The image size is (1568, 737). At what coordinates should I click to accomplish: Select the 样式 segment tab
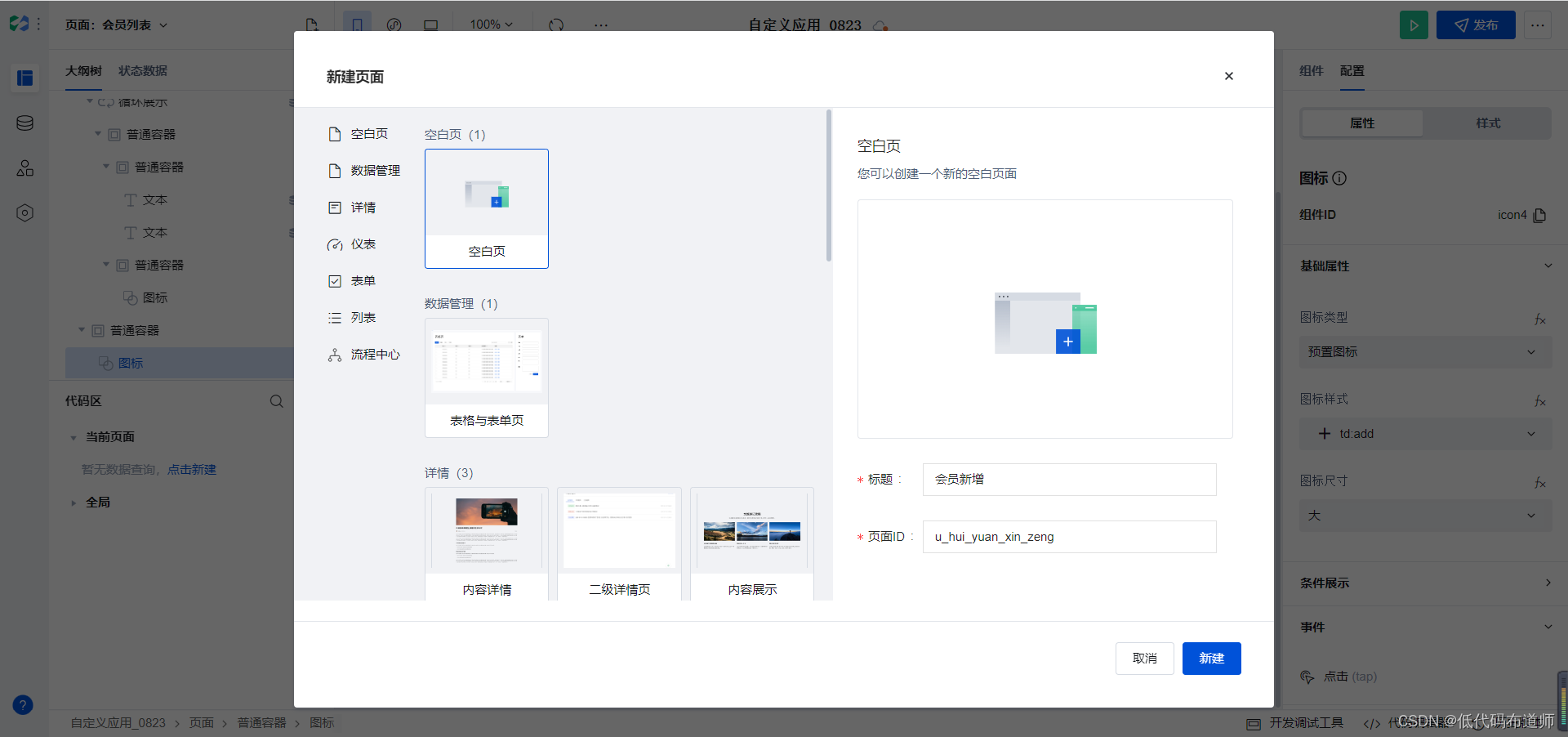pyautogui.click(x=1488, y=123)
